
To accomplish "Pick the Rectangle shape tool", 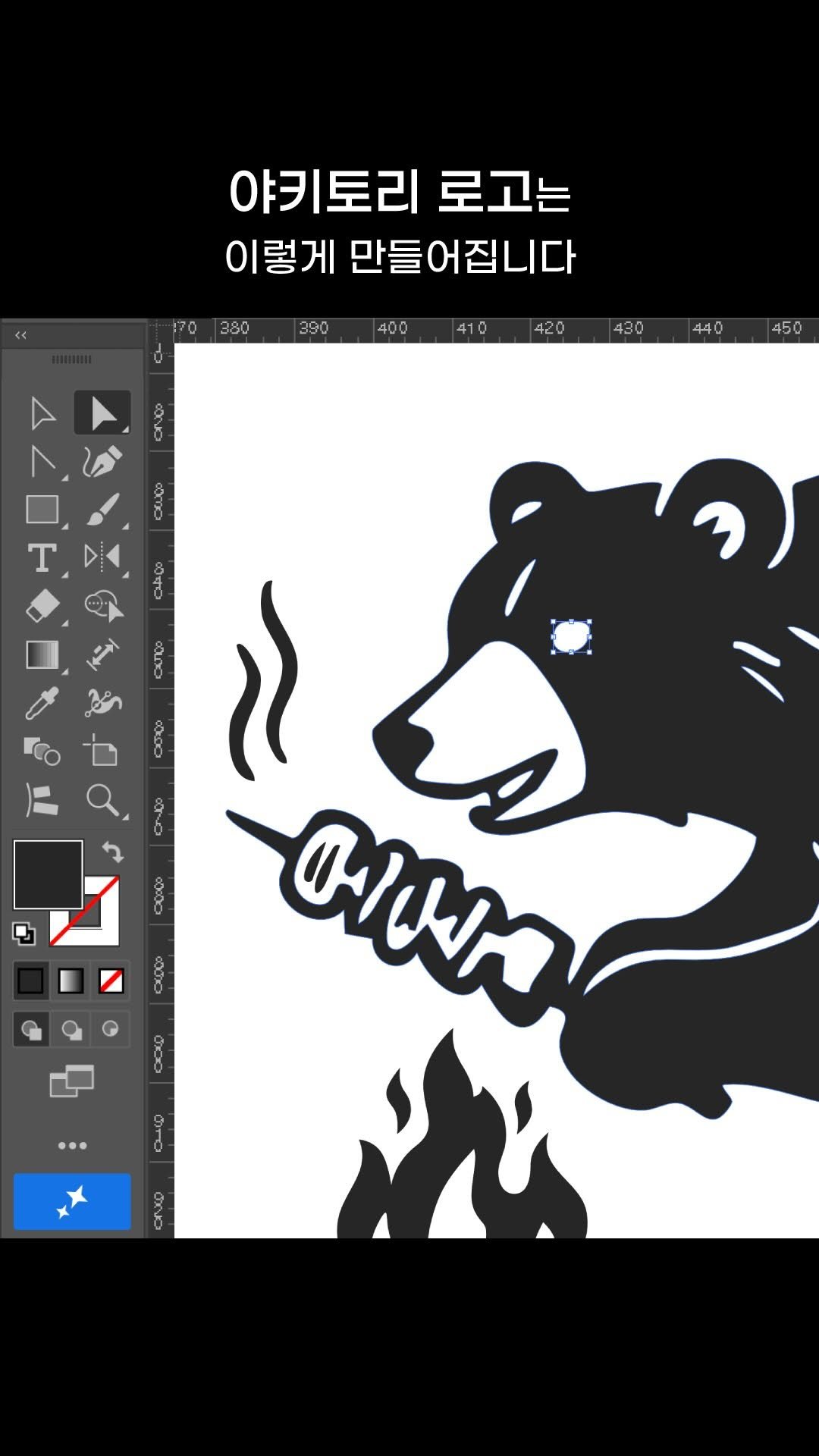I will click(x=42, y=510).
